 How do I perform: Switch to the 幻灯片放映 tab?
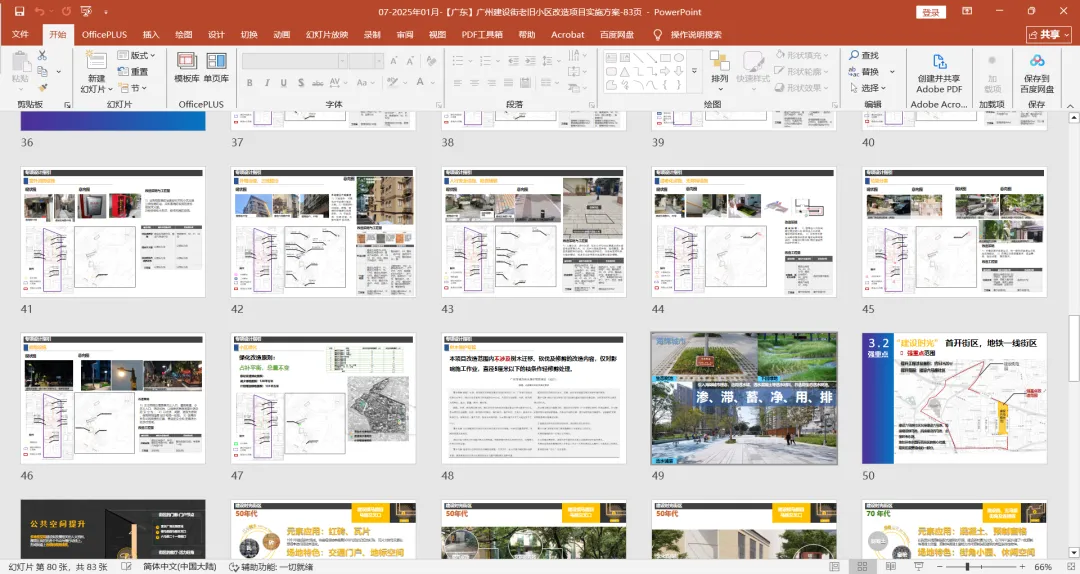tap(327, 34)
